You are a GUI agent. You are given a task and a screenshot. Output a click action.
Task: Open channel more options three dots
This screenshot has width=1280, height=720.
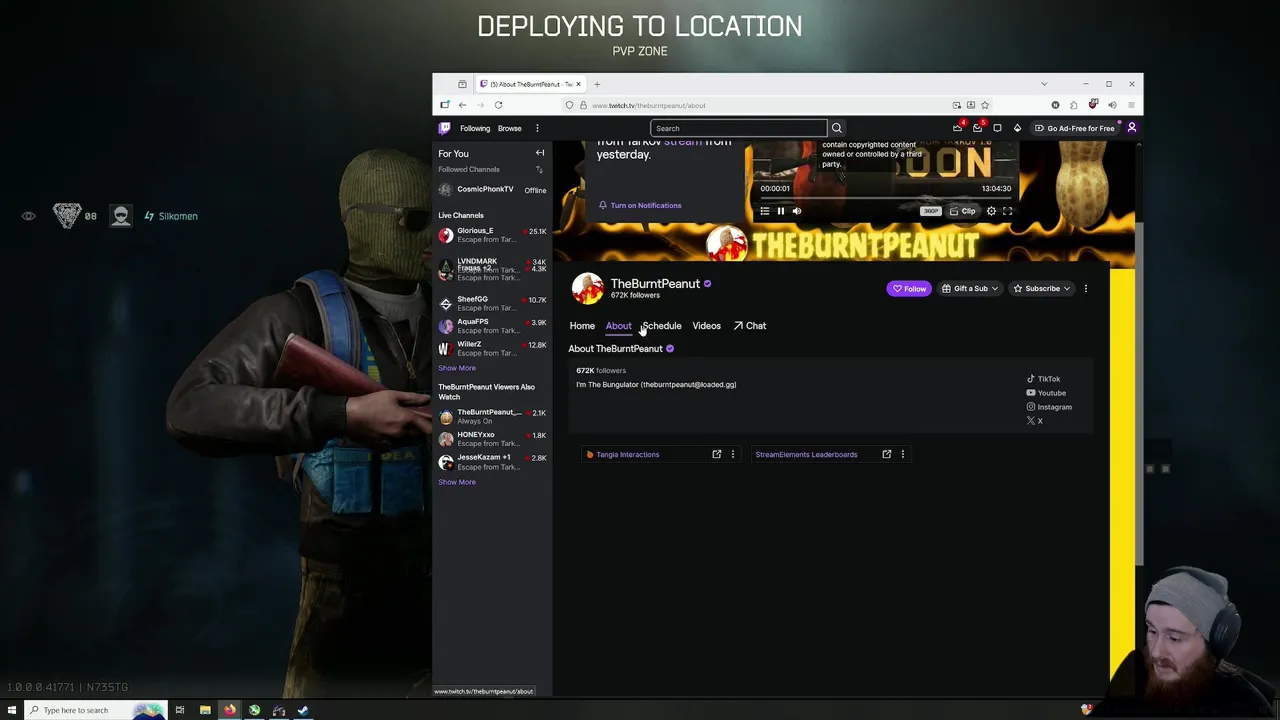point(1086,289)
